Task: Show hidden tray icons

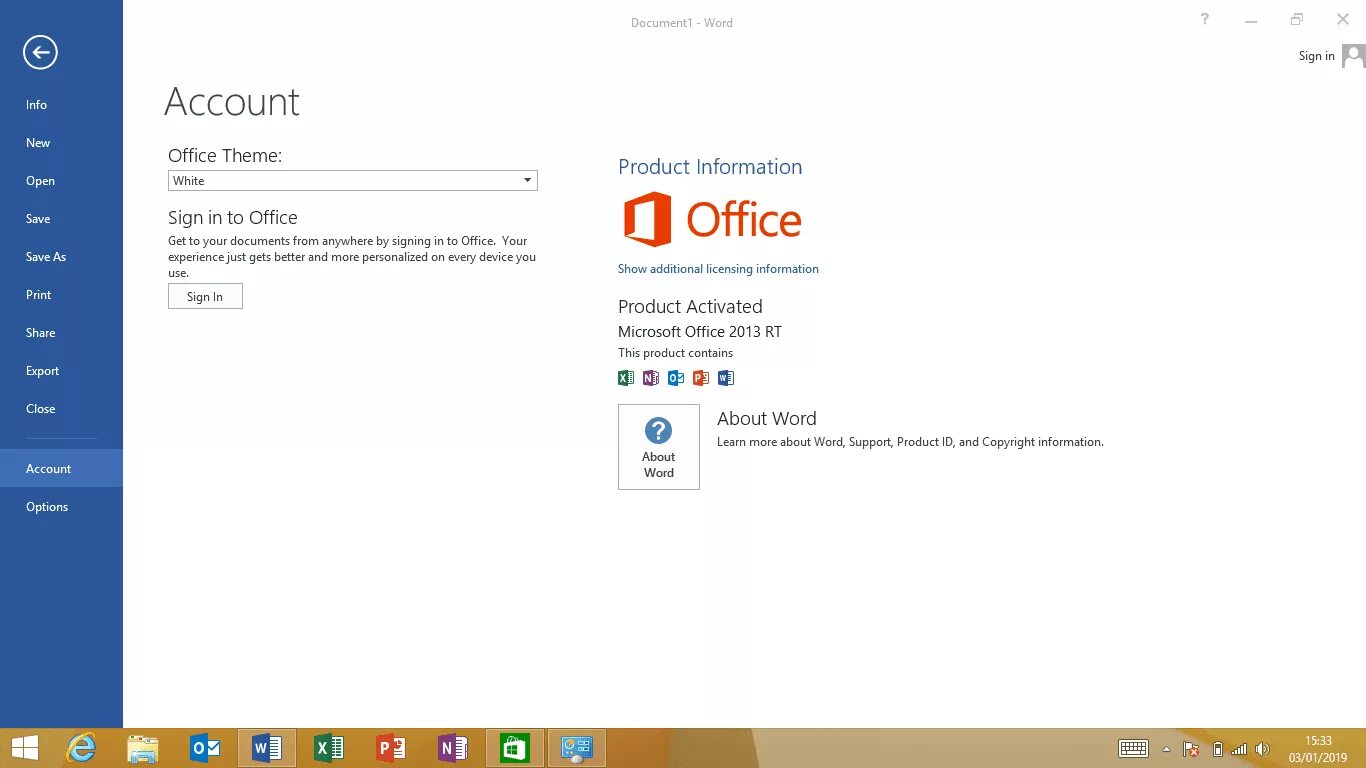Action: pos(1166,749)
